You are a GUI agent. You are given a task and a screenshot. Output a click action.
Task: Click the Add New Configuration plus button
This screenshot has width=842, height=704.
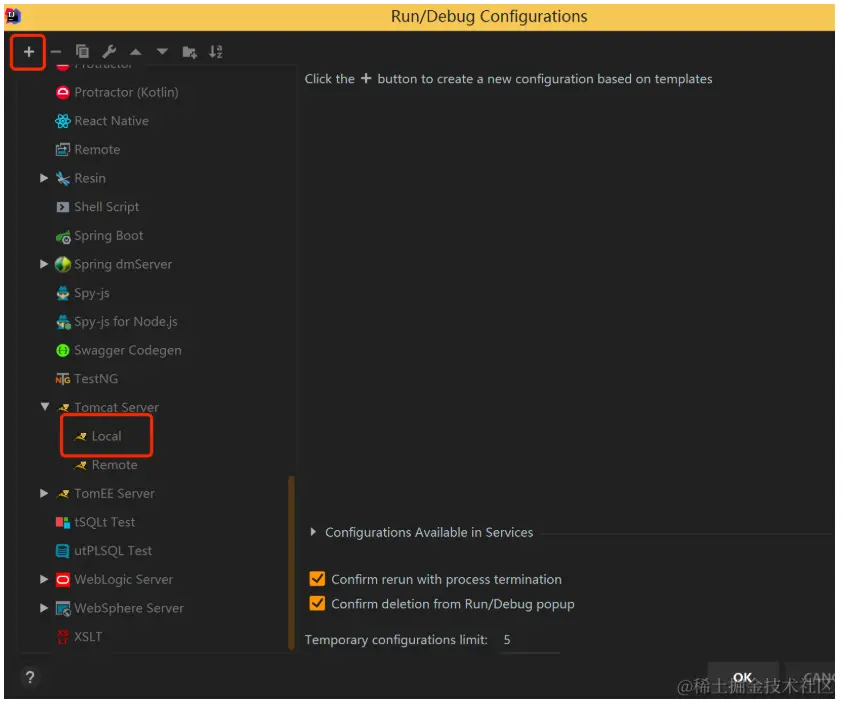[x=28, y=52]
